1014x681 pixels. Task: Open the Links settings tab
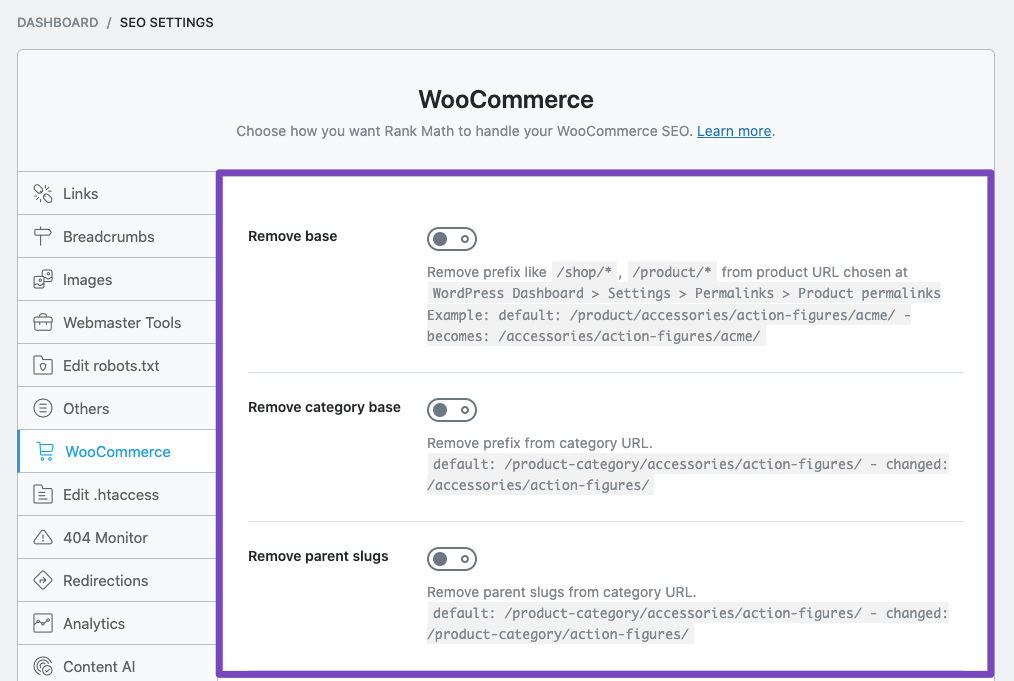click(x=117, y=193)
